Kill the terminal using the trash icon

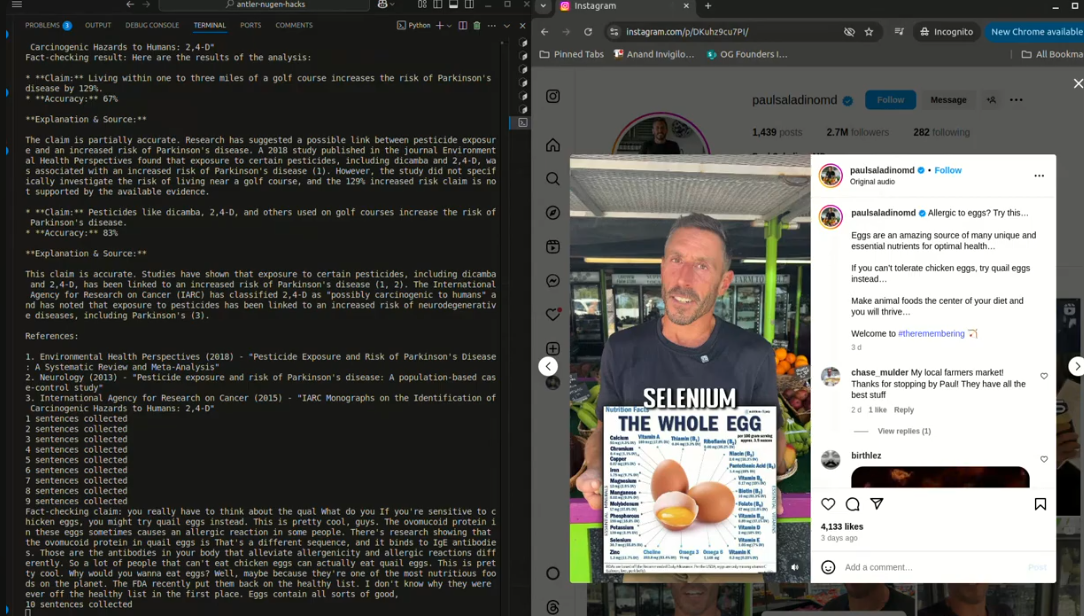(476, 26)
